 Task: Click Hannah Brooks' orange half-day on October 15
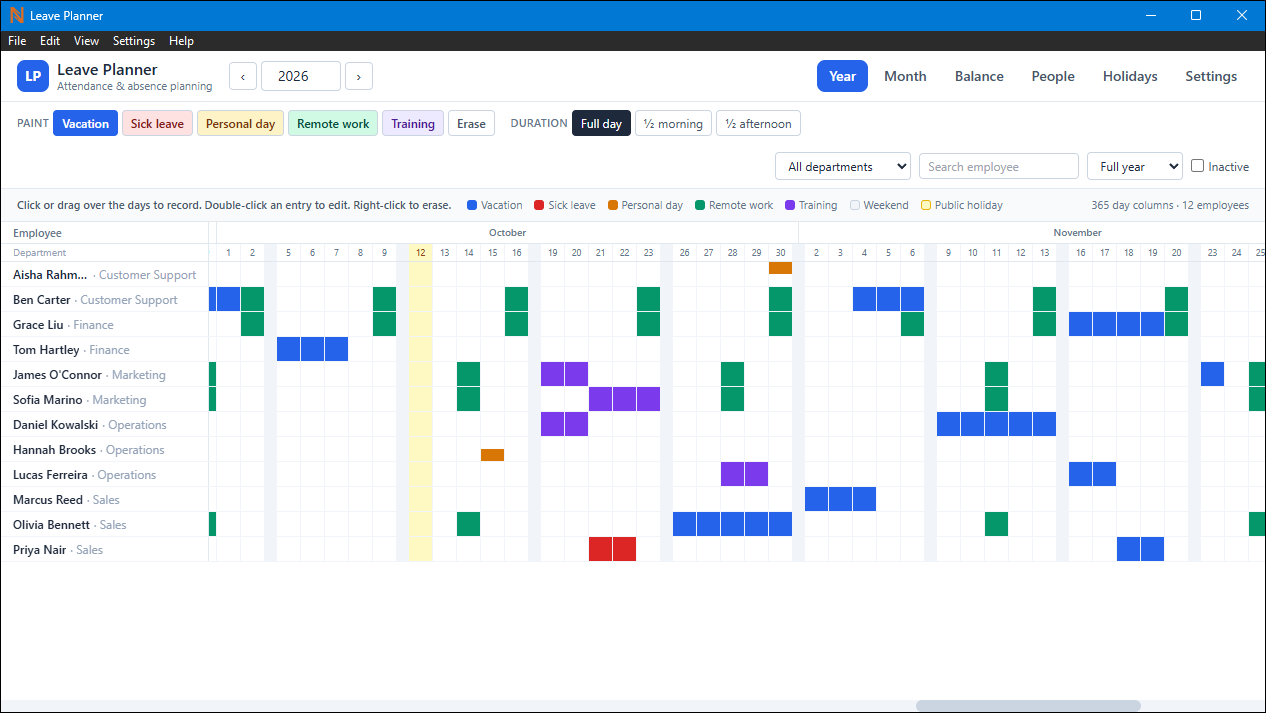tap(493, 455)
